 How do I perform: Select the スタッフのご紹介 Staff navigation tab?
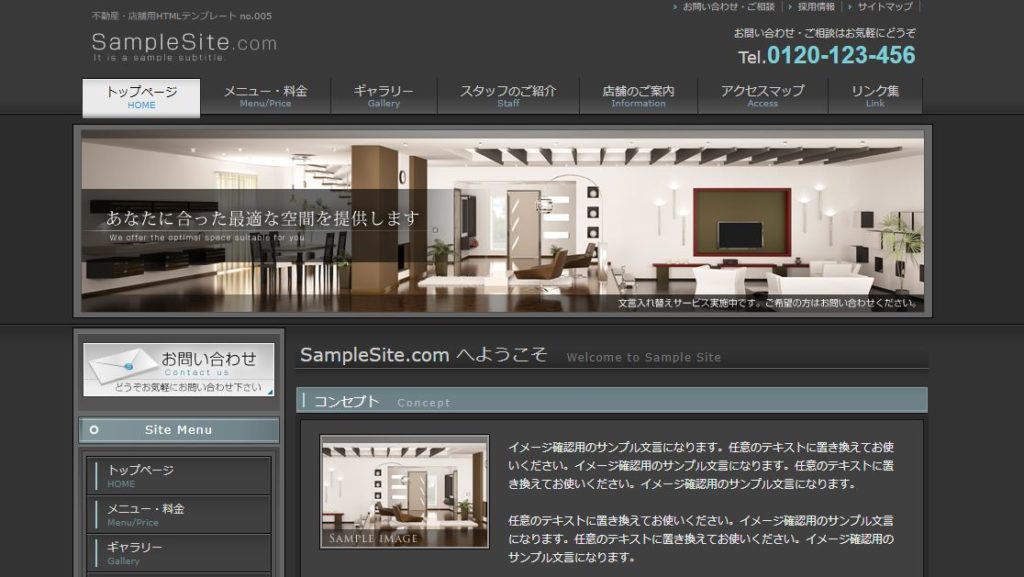coord(508,97)
